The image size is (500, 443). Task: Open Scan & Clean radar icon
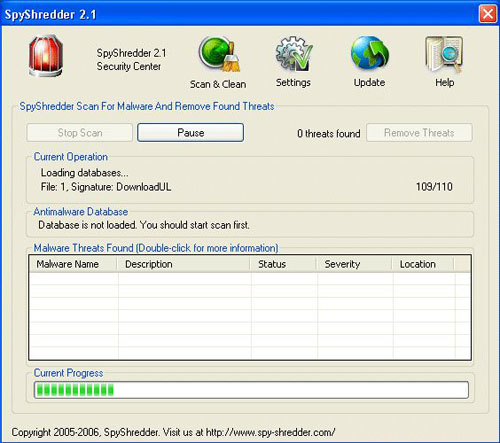click(x=219, y=54)
